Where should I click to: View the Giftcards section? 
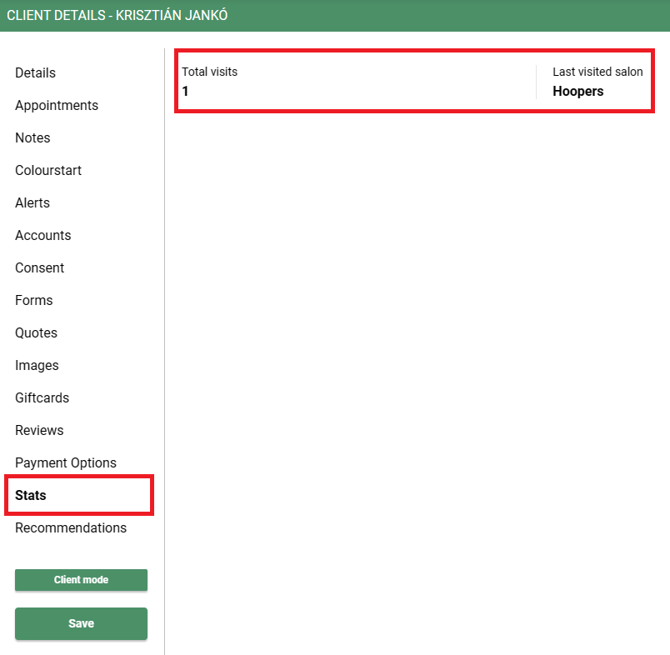tap(42, 398)
